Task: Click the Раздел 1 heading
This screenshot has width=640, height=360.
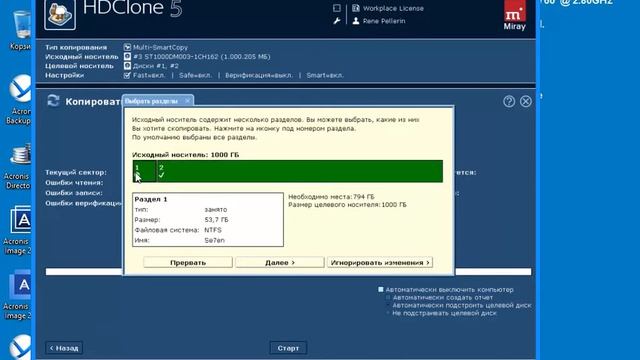Action: coord(151,199)
